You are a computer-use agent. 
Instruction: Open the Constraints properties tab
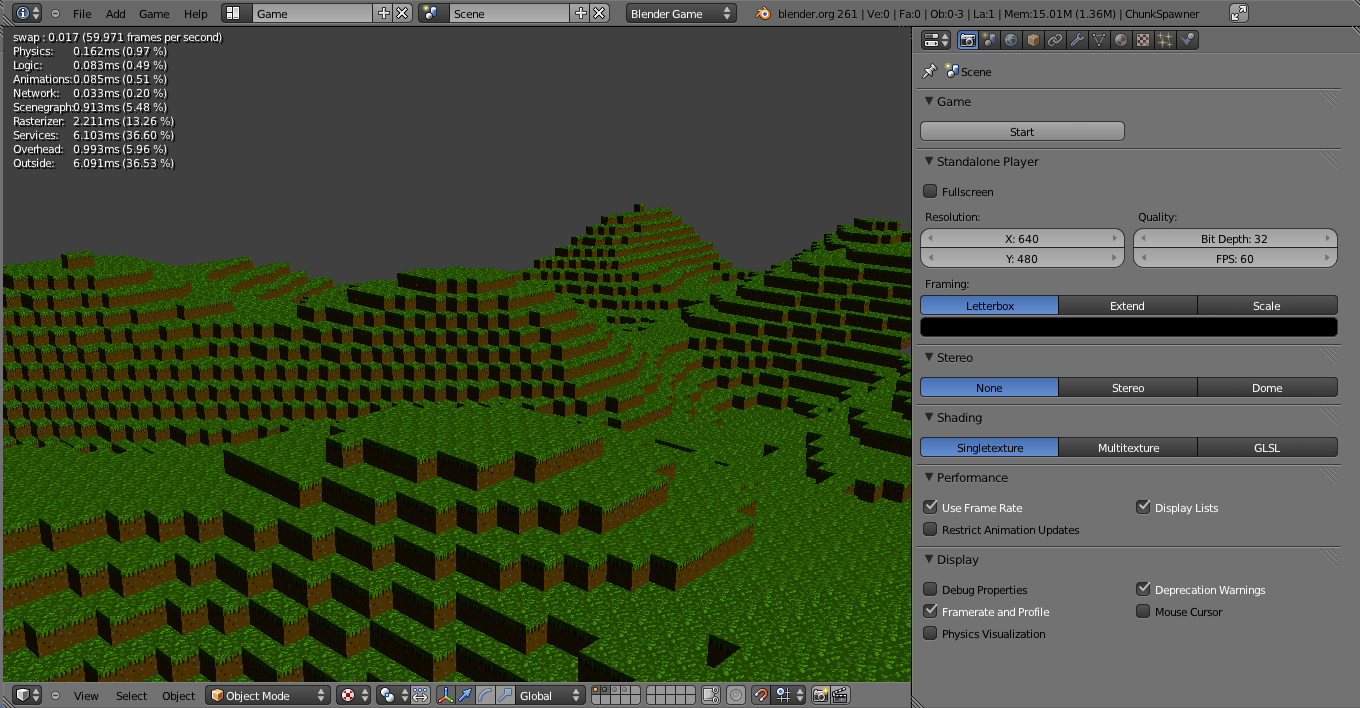pos(1053,39)
